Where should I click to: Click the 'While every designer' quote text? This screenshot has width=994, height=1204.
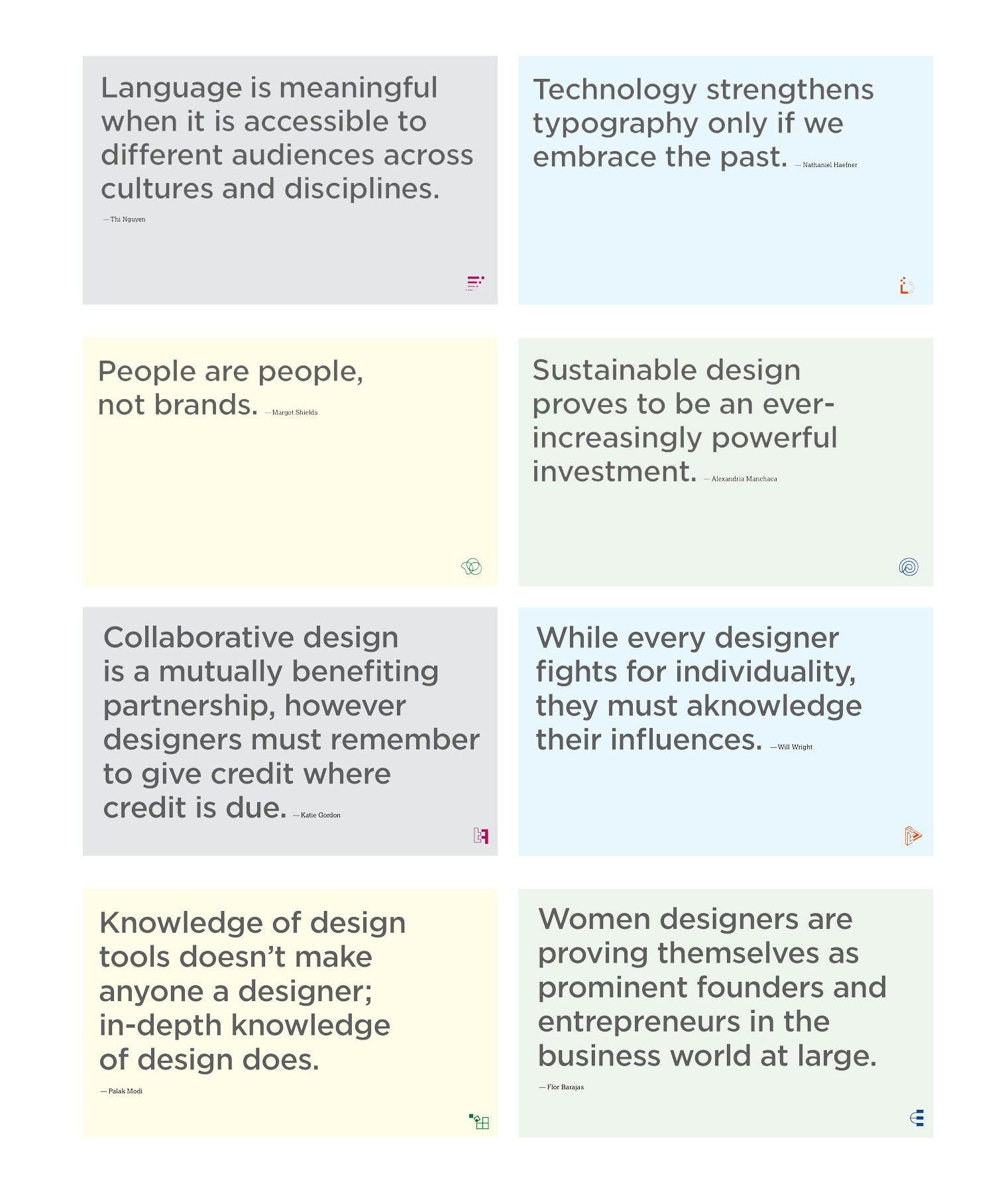[x=698, y=688]
